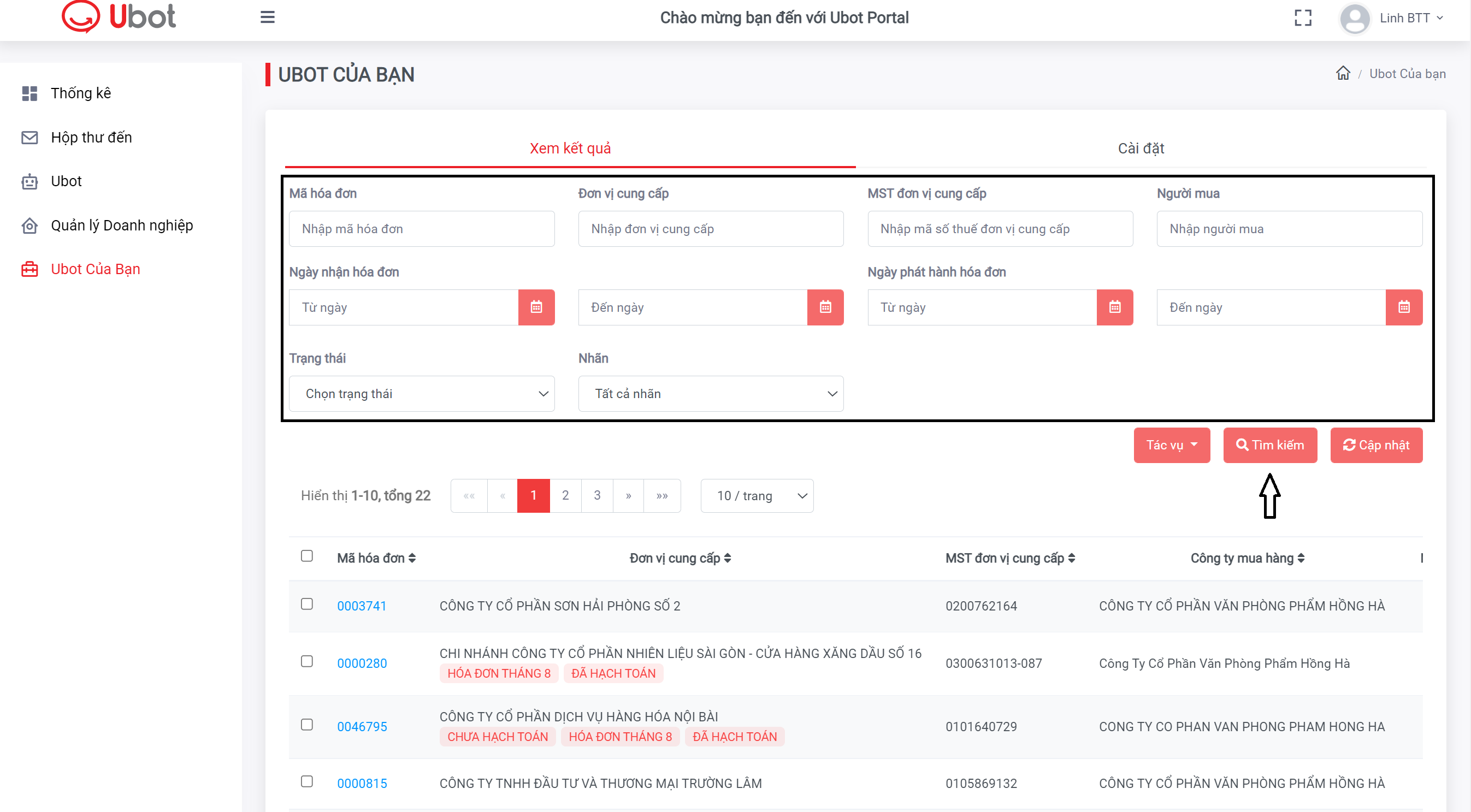Viewport: 1471px width, 812px height.
Task: Open invoice link 0000280
Action: click(x=362, y=663)
